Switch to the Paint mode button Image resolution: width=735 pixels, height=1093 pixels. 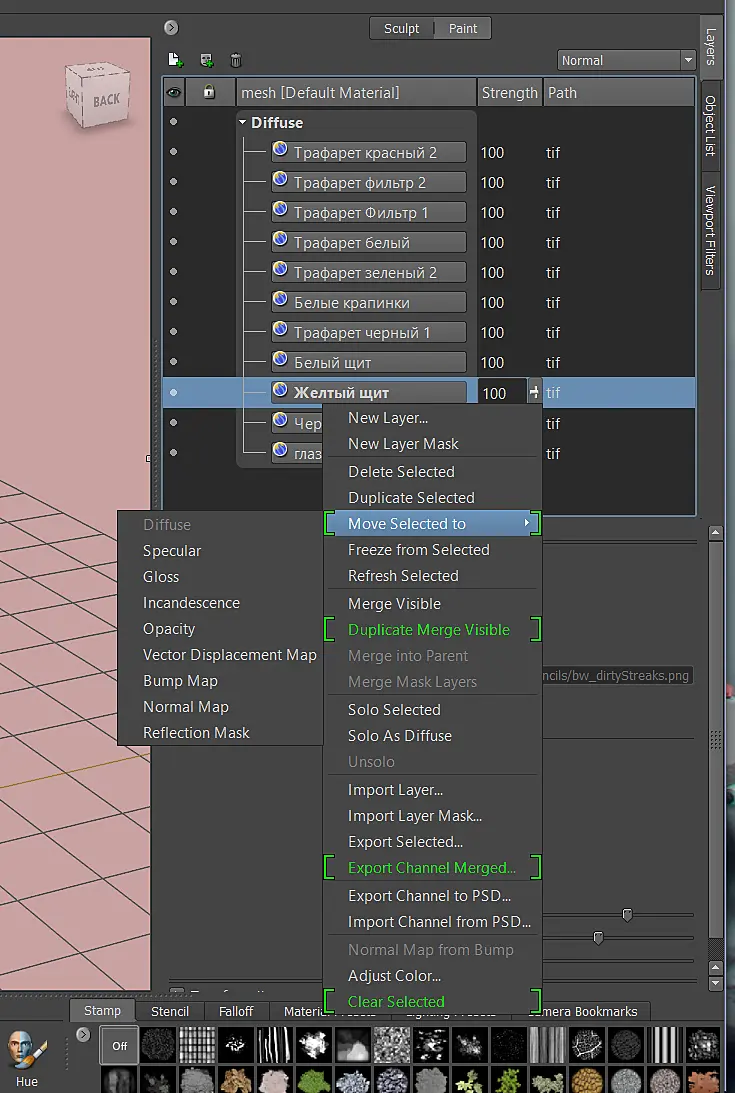[x=463, y=29]
